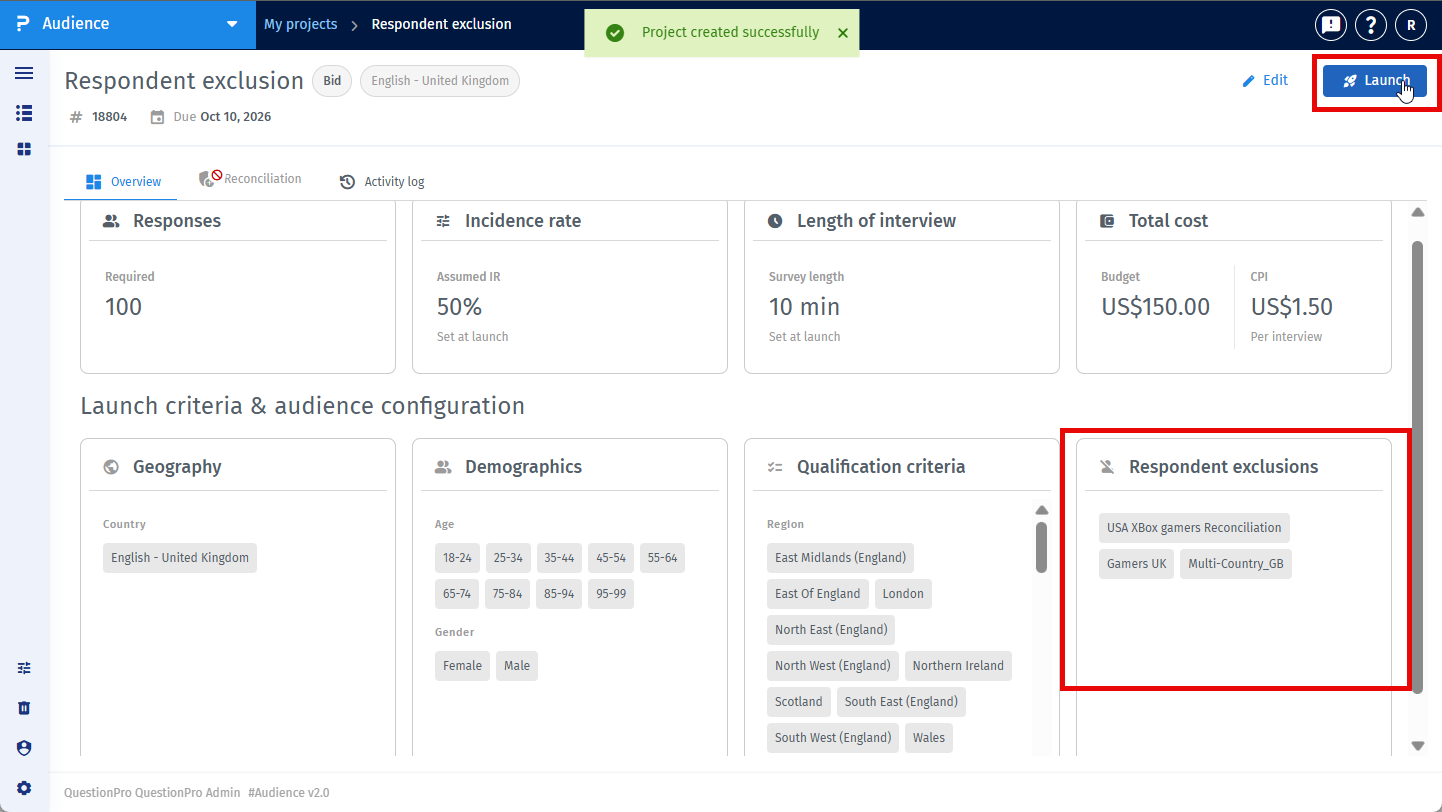
Task: Switch to the Activity log tab
Action: [x=382, y=182]
